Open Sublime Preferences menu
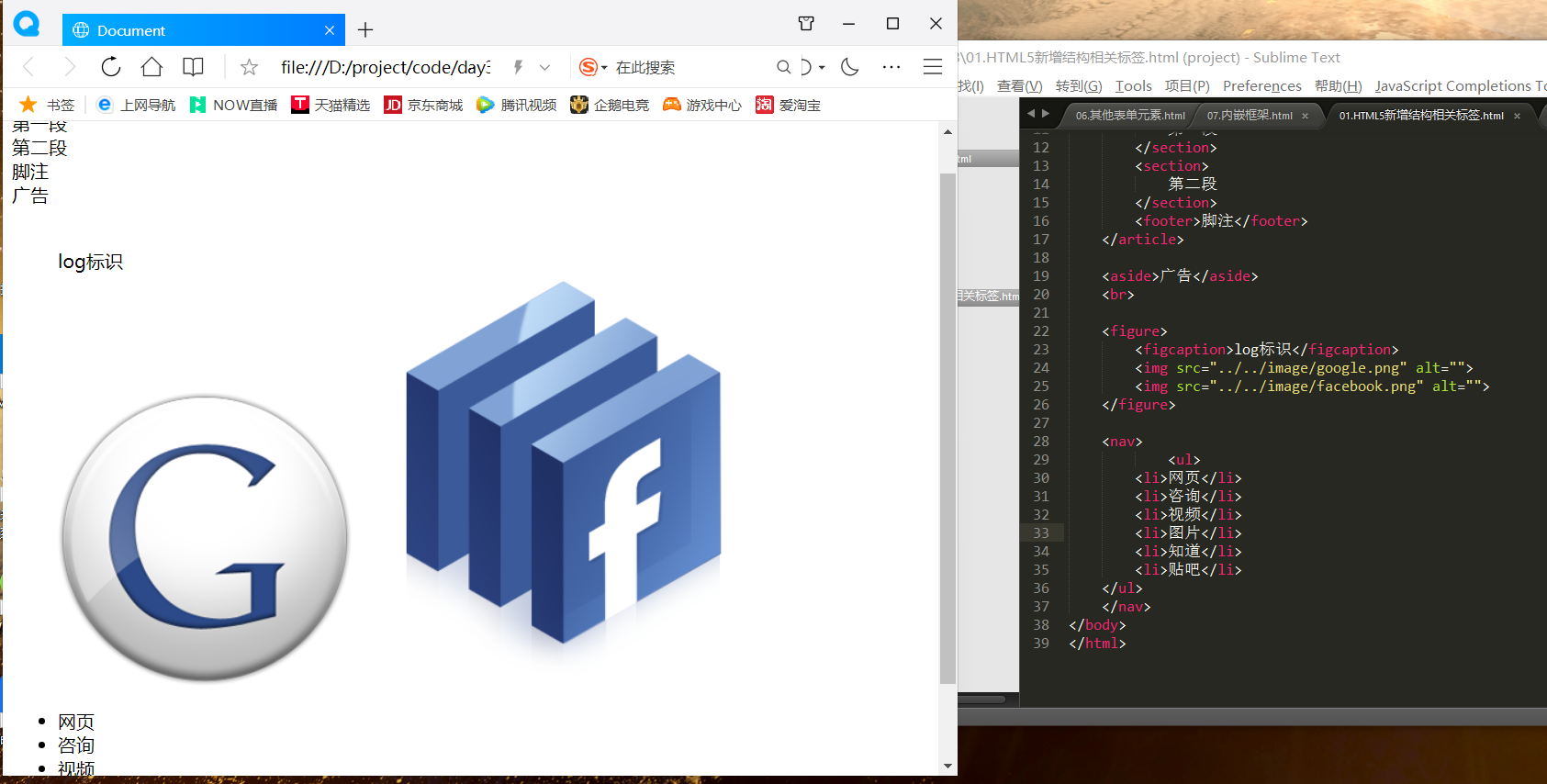This screenshot has height=784, width=1547. click(1261, 86)
